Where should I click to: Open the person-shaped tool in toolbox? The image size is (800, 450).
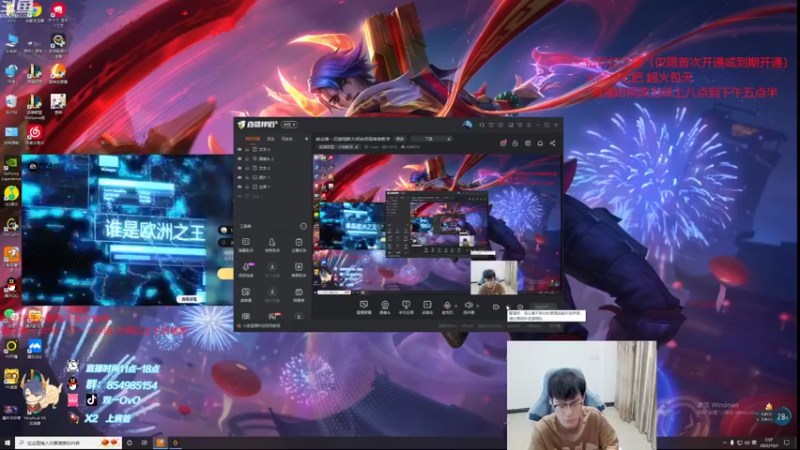click(272, 244)
